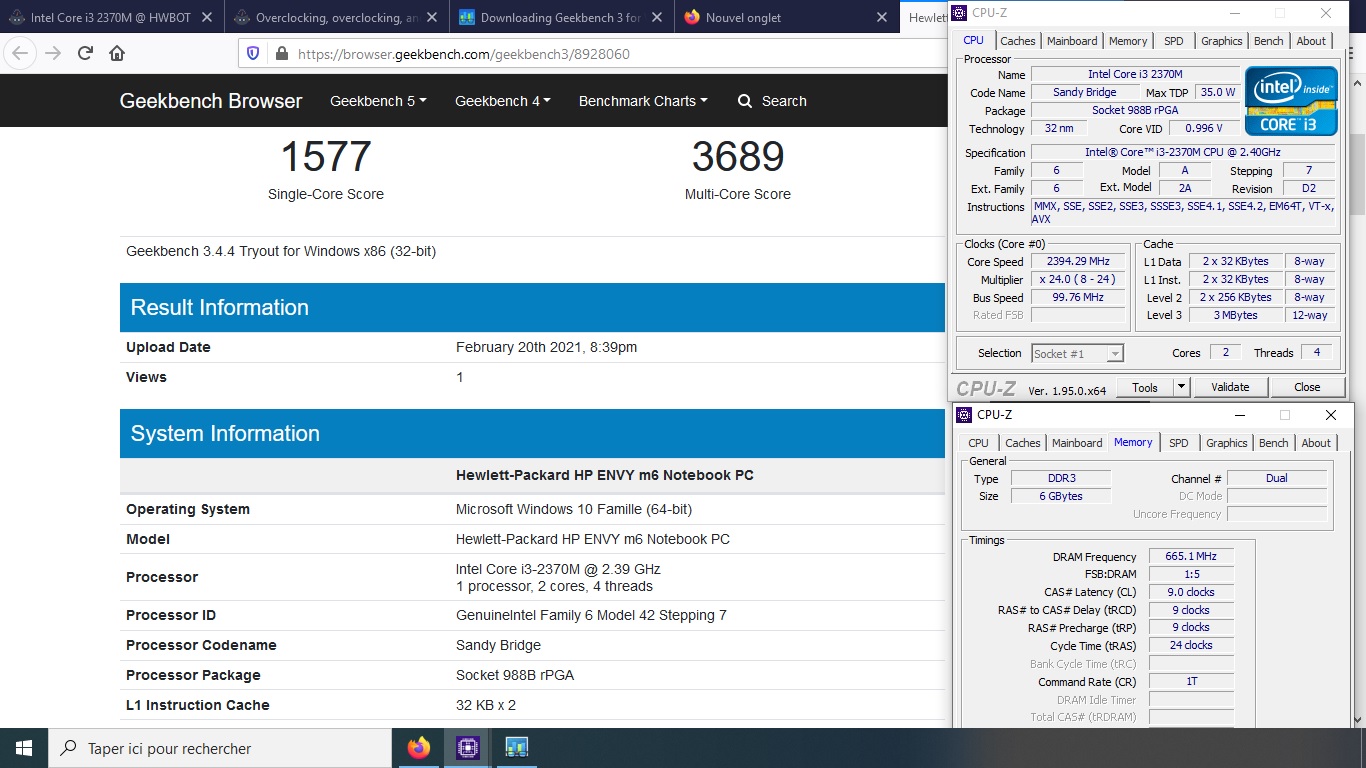The image size is (1366, 768).
Task: Click the Geekbench Browser logo link
Action: point(211,101)
